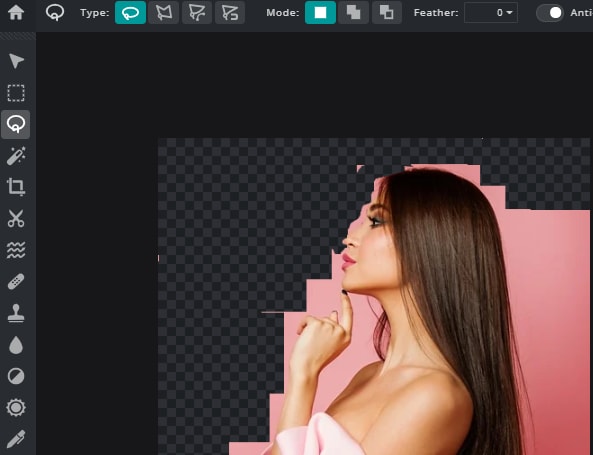Open the Cutout scissors tool
Viewport: 593px width, 455px height.
click(x=16, y=219)
